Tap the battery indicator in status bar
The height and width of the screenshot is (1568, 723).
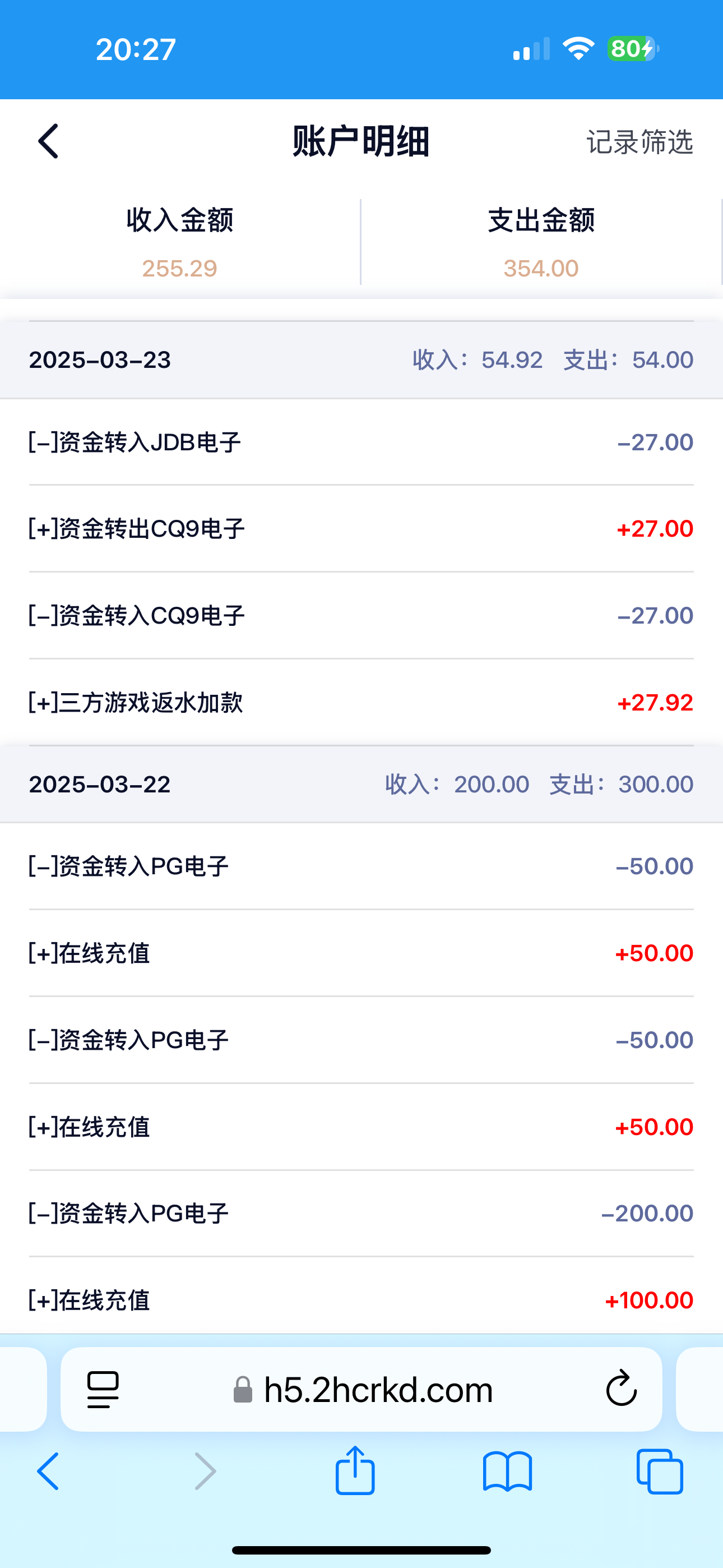[632, 49]
